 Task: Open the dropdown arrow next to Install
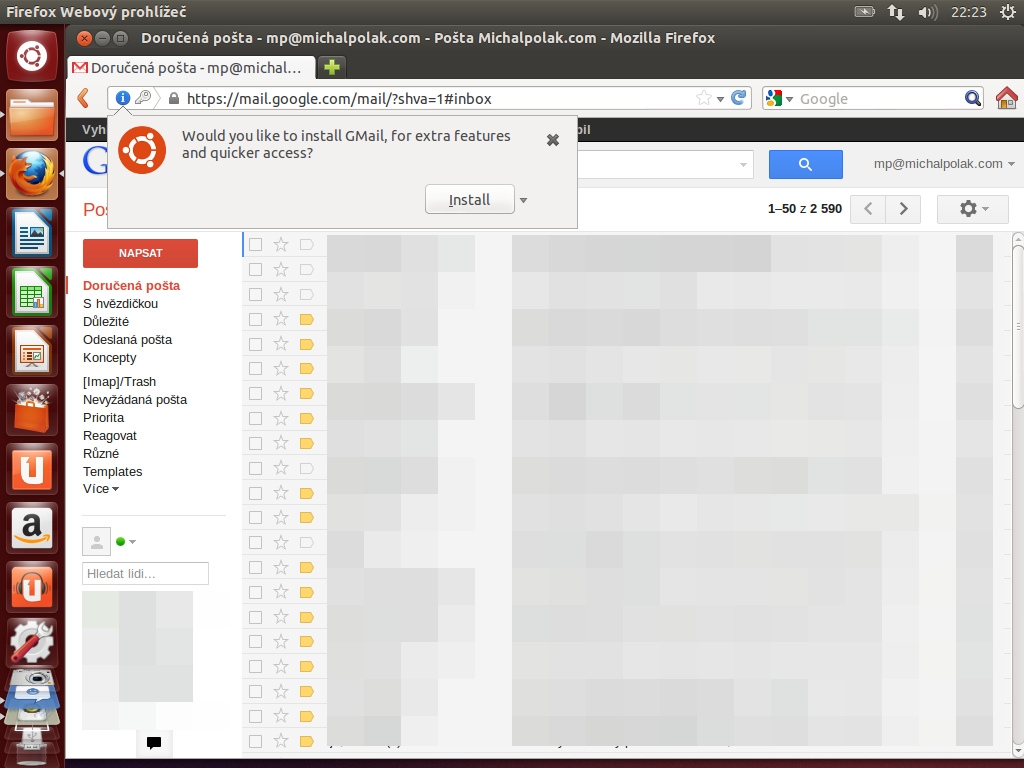click(x=523, y=200)
